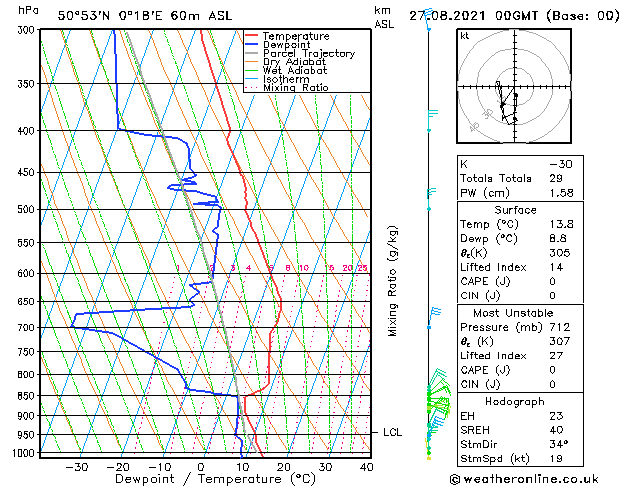Click the LCL marker label
This screenshot has width=629, height=486.
coord(392,432)
